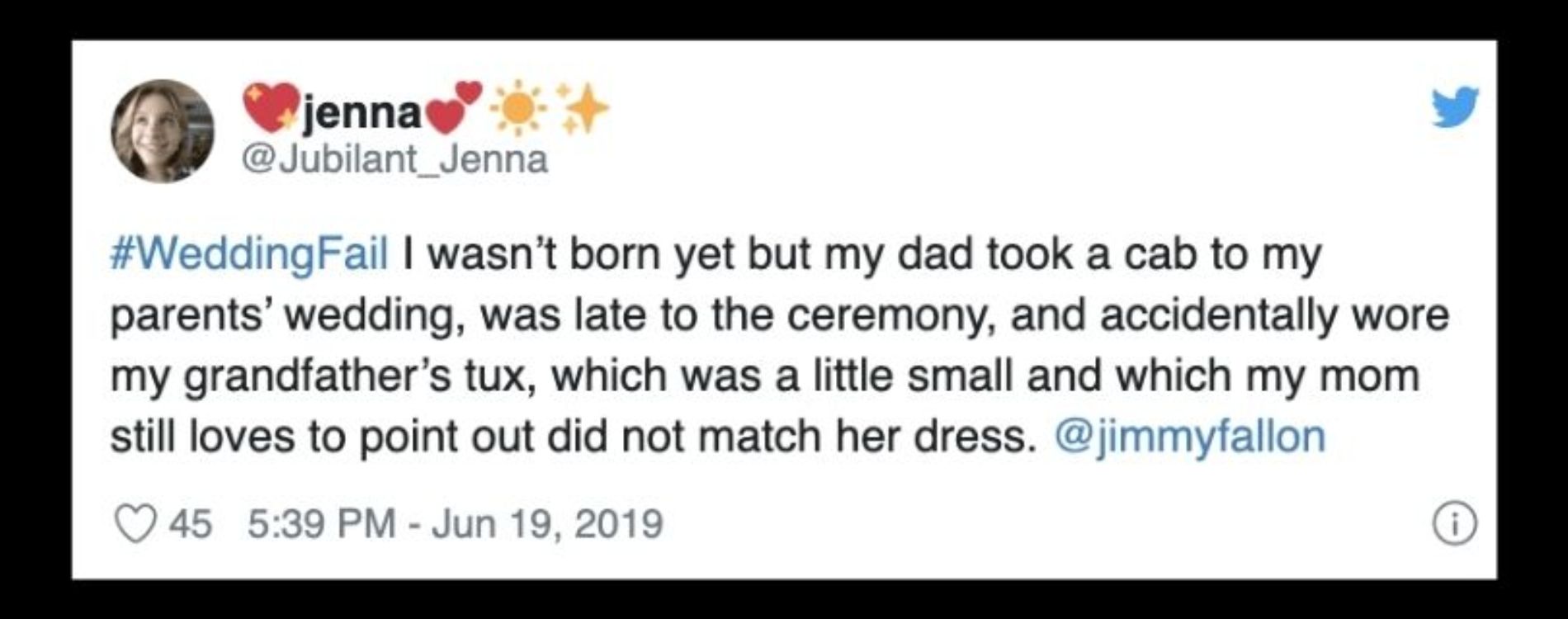Visit the @Jubilant_Jenna handle
This screenshot has width=1568, height=619.
[394, 158]
